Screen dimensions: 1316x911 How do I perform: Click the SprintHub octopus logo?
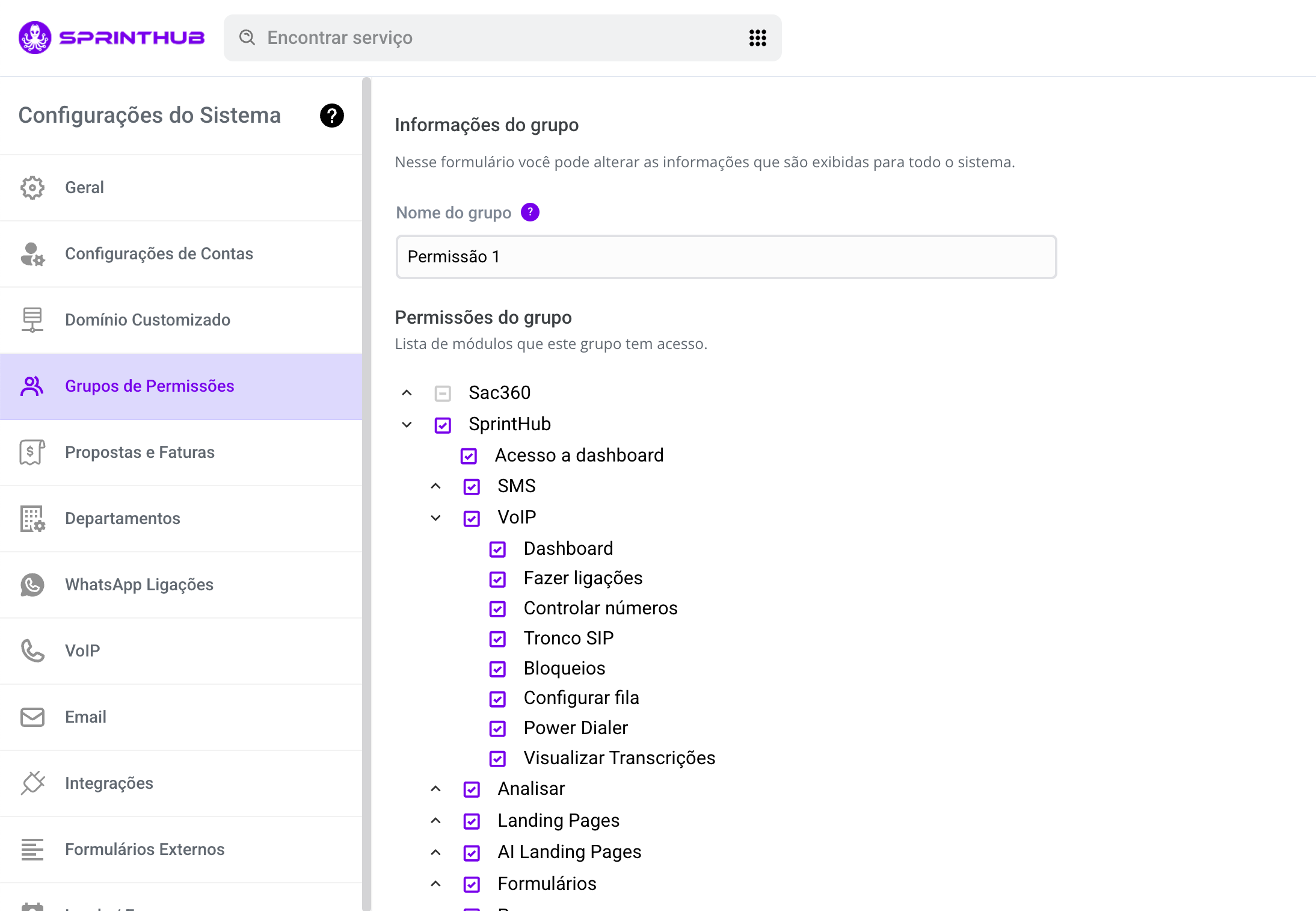coord(35,38)
